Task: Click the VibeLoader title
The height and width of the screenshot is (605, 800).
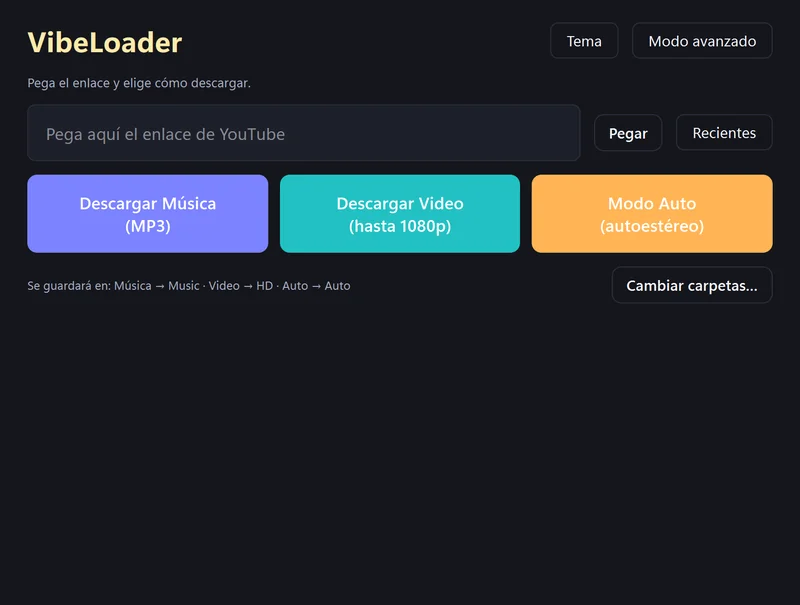Action: [105, 42]
